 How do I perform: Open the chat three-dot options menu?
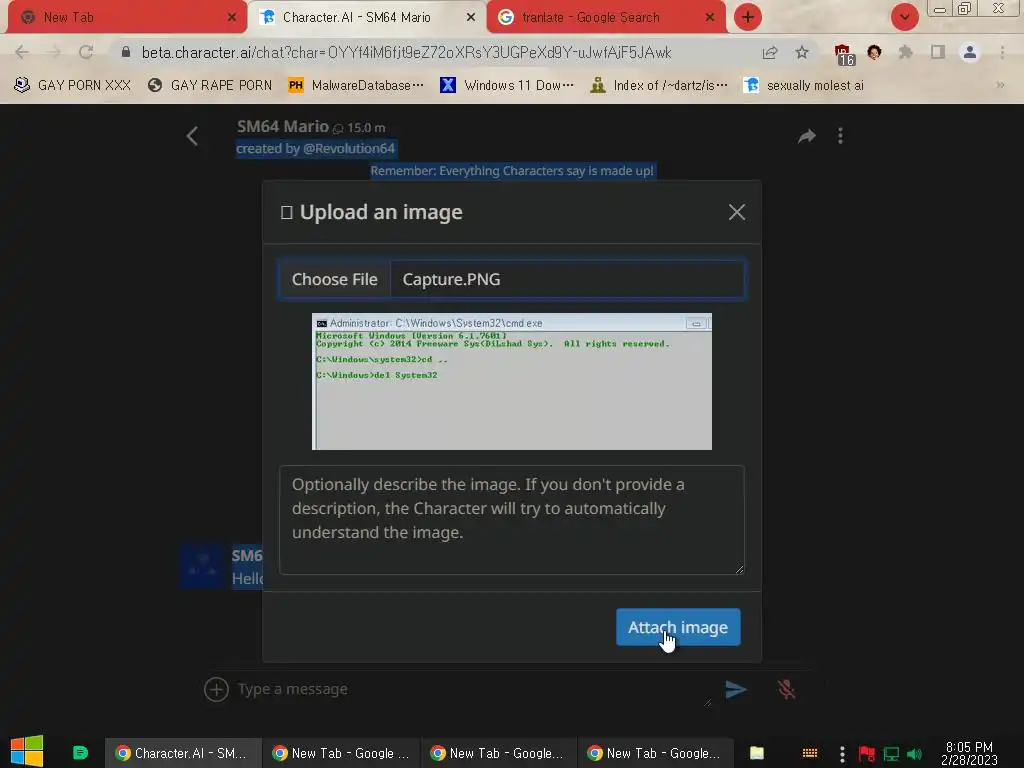point(840,136)
